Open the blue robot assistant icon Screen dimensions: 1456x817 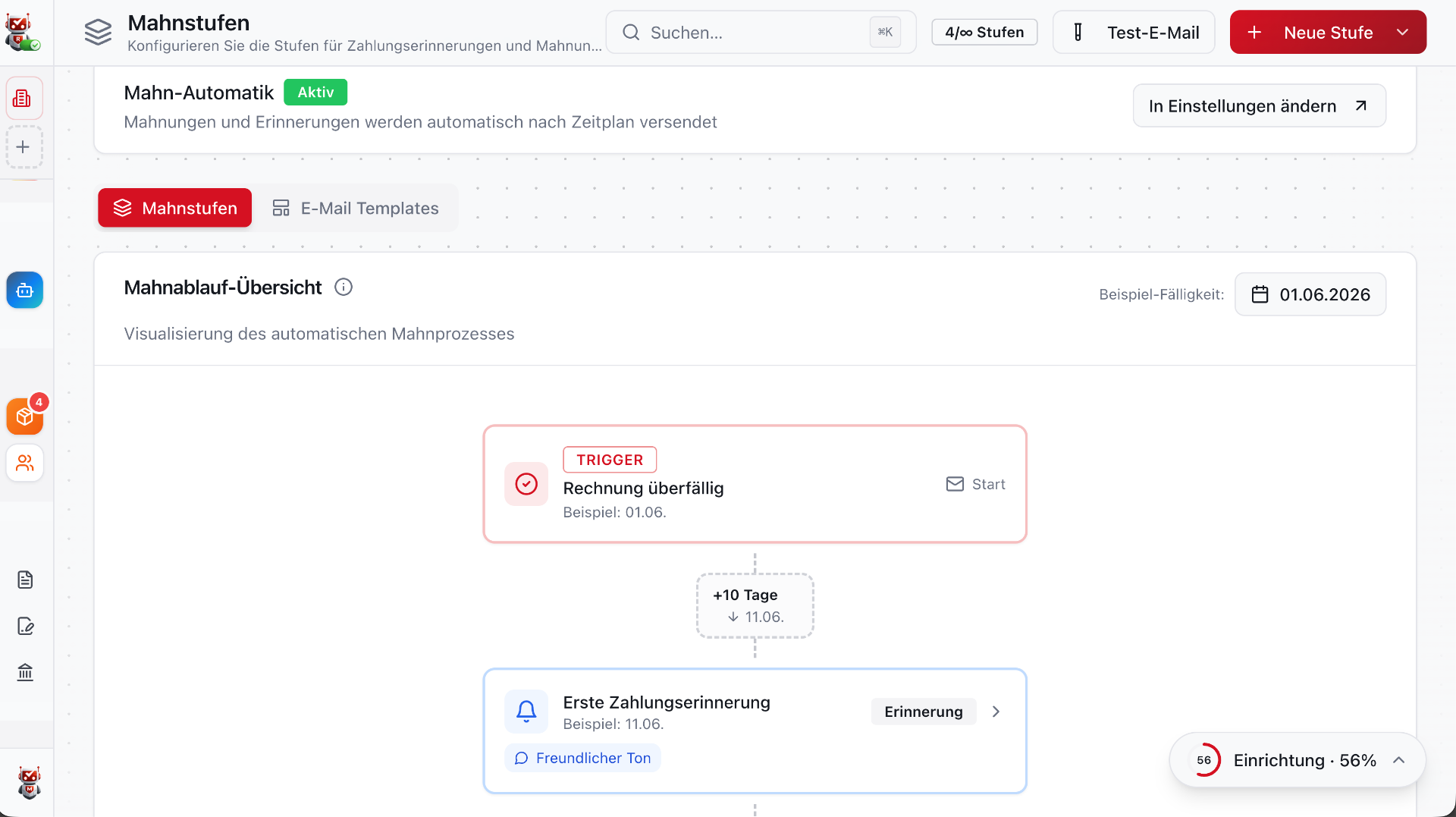click(25, 291)
